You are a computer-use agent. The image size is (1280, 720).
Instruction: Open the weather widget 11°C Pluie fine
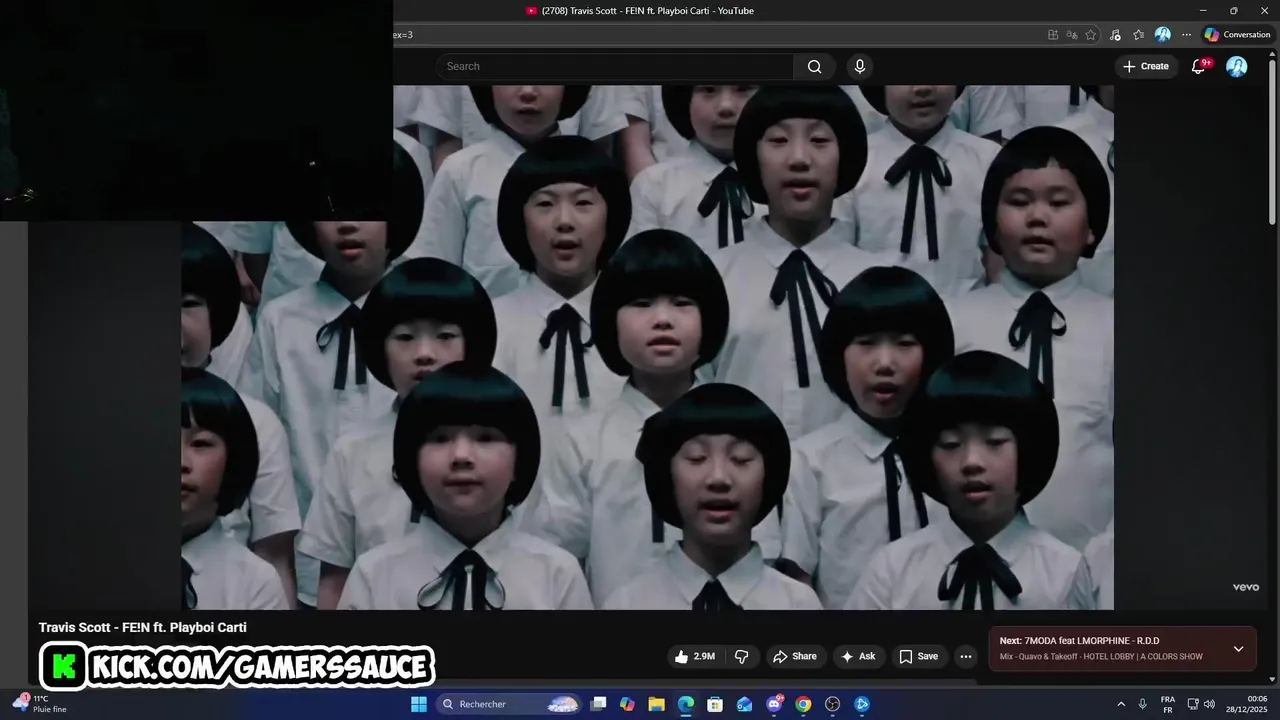click(x=40, y=704)
